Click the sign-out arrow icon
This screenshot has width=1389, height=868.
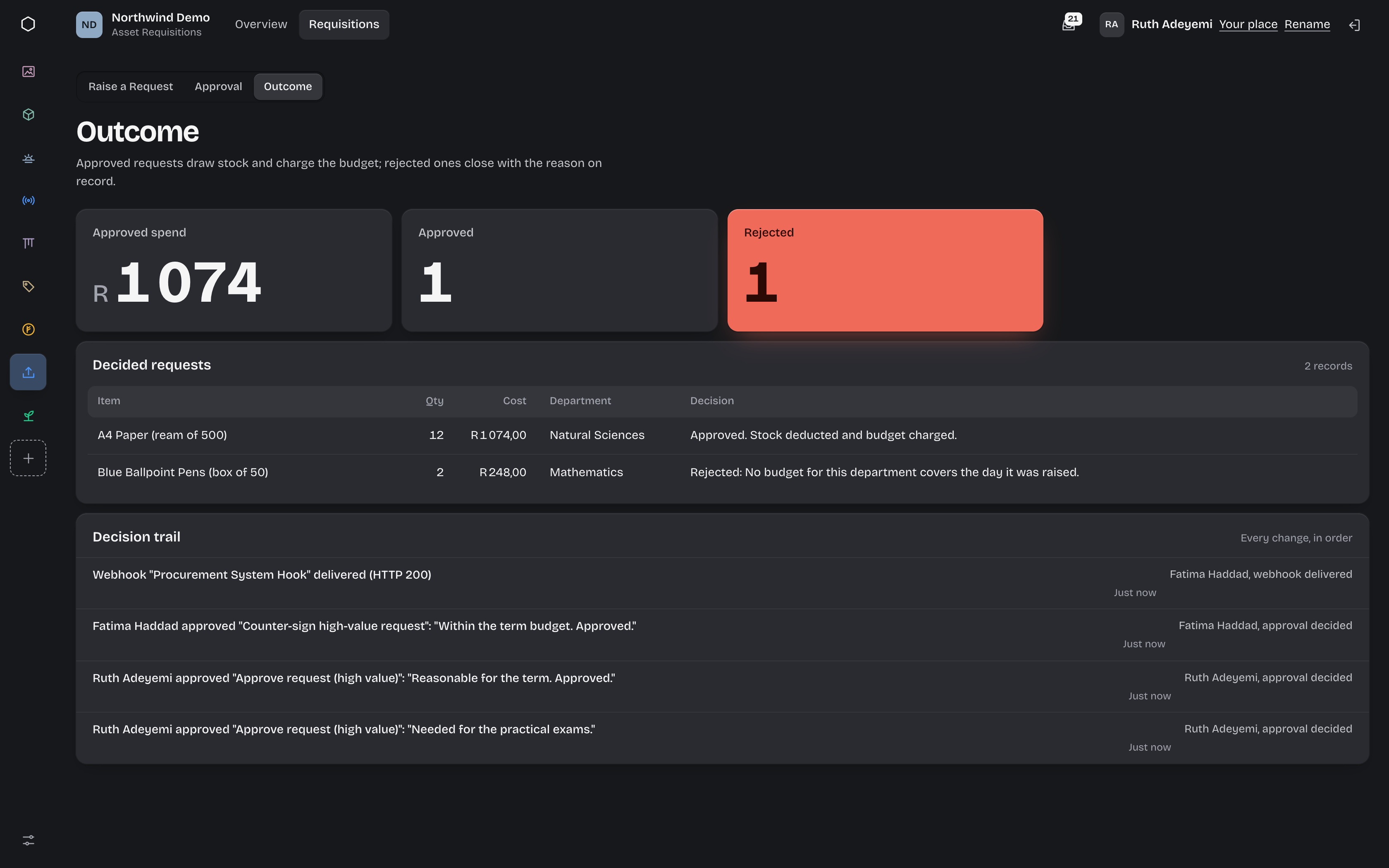coord(1355,25)
